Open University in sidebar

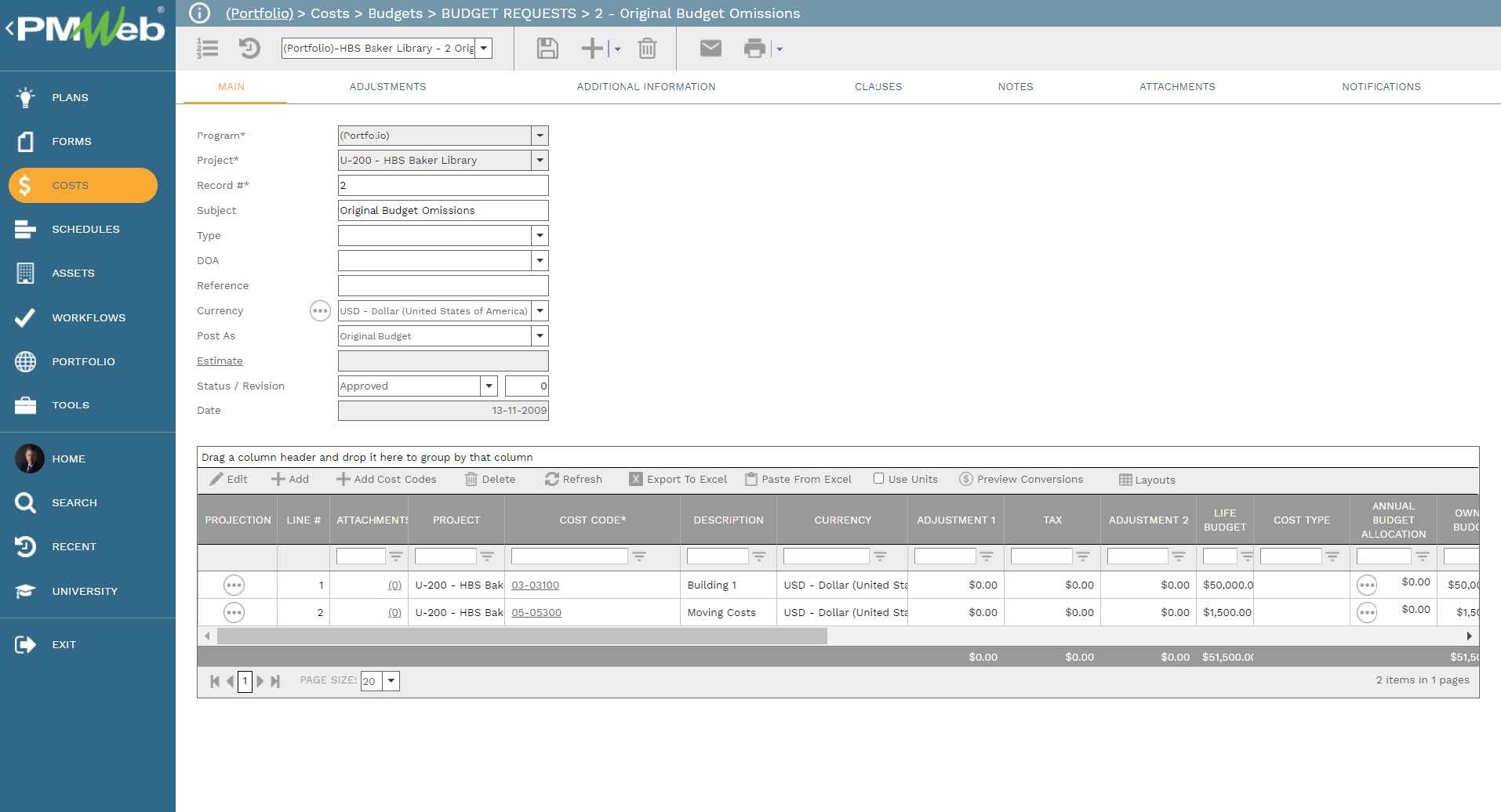(84, 591)
